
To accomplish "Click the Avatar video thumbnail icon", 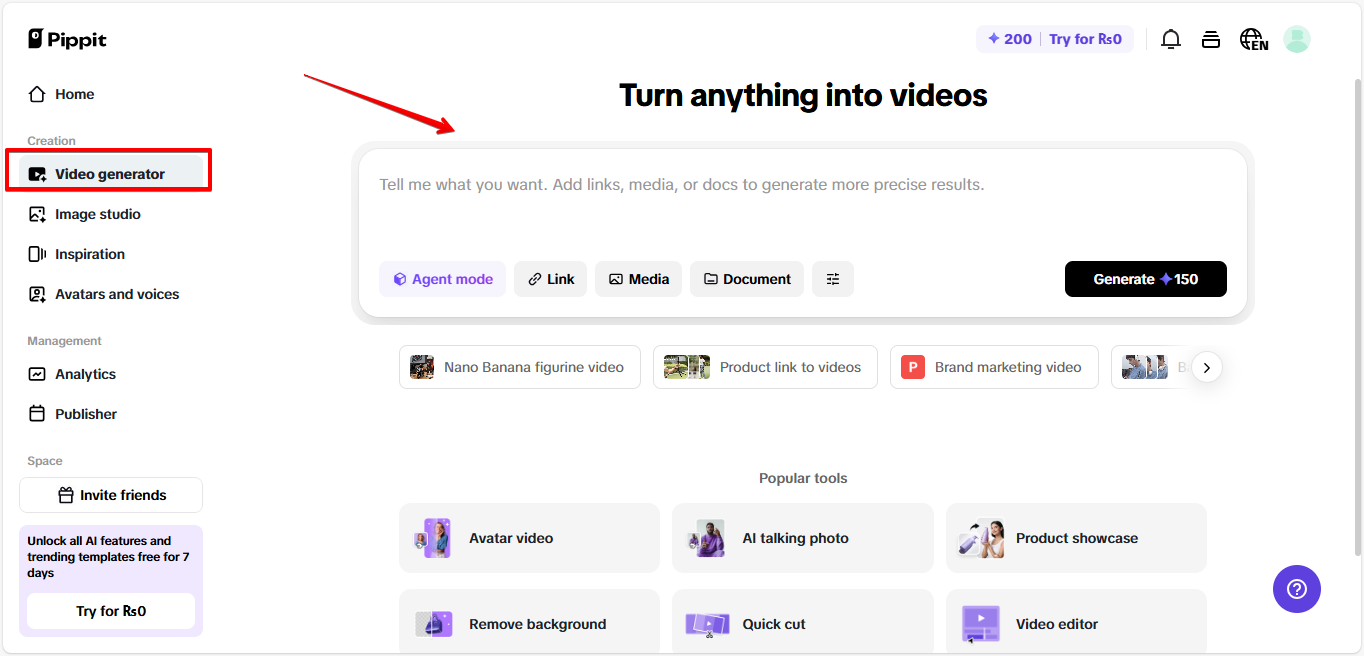I will click(x=434, y=538).
